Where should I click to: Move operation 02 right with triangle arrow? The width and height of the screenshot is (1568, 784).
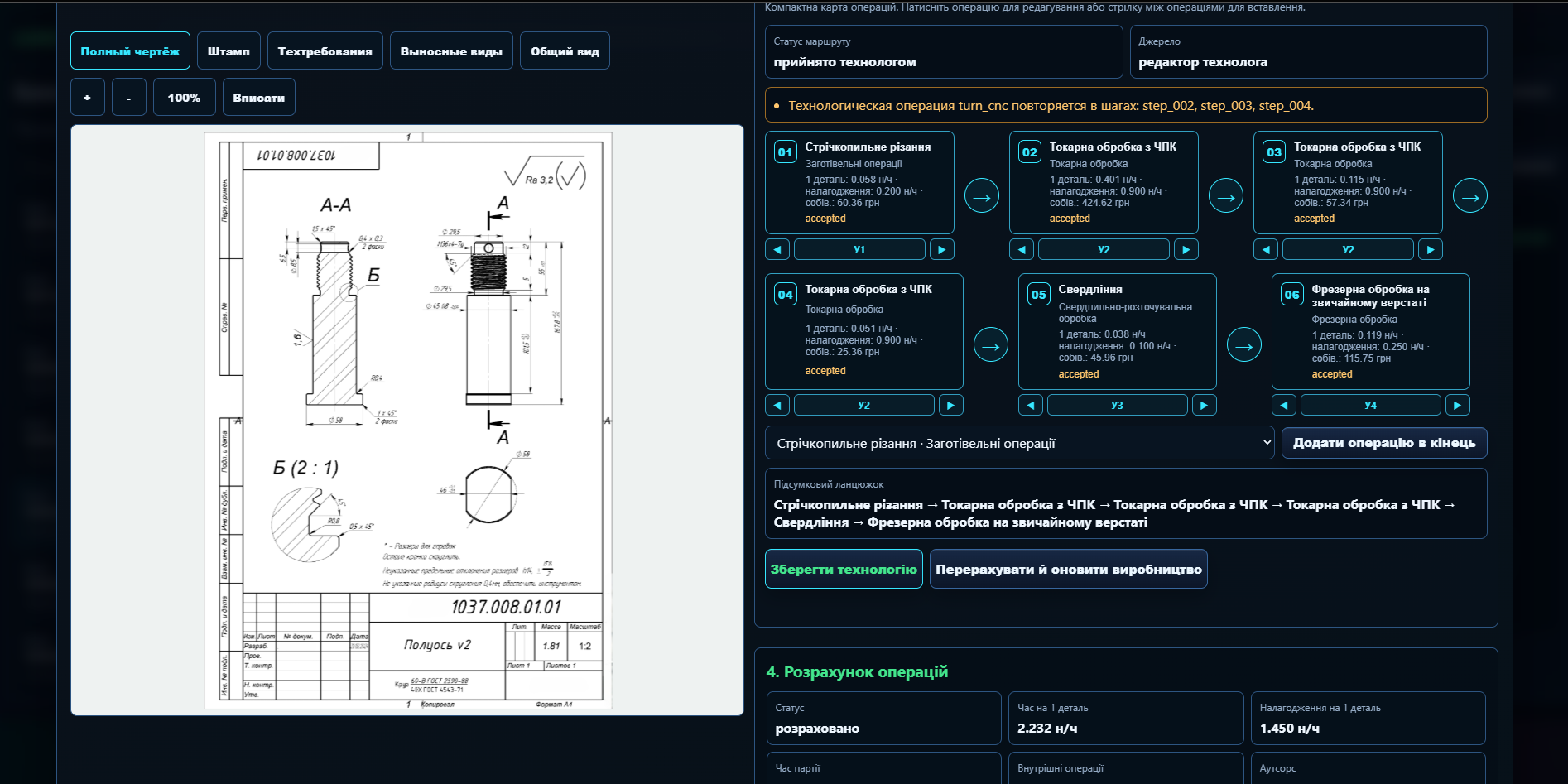pos(1186,249)
